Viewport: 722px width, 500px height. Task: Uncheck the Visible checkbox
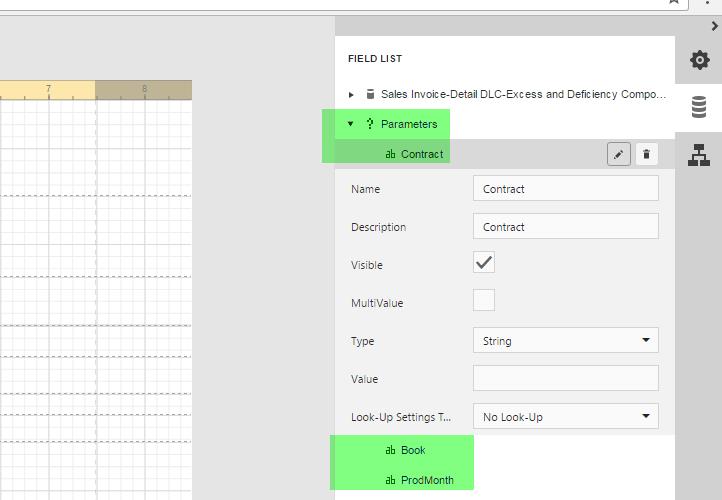coord(484,263)
